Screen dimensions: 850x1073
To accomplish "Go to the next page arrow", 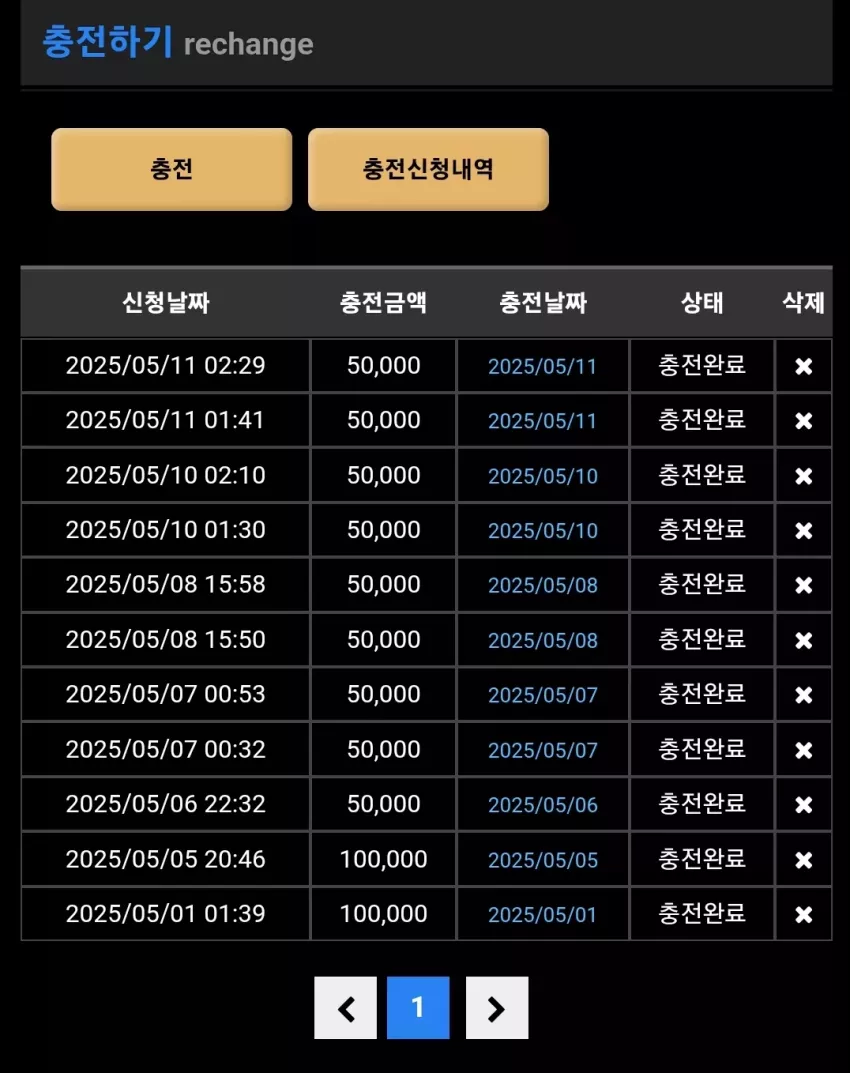I will pos(497,1008).
